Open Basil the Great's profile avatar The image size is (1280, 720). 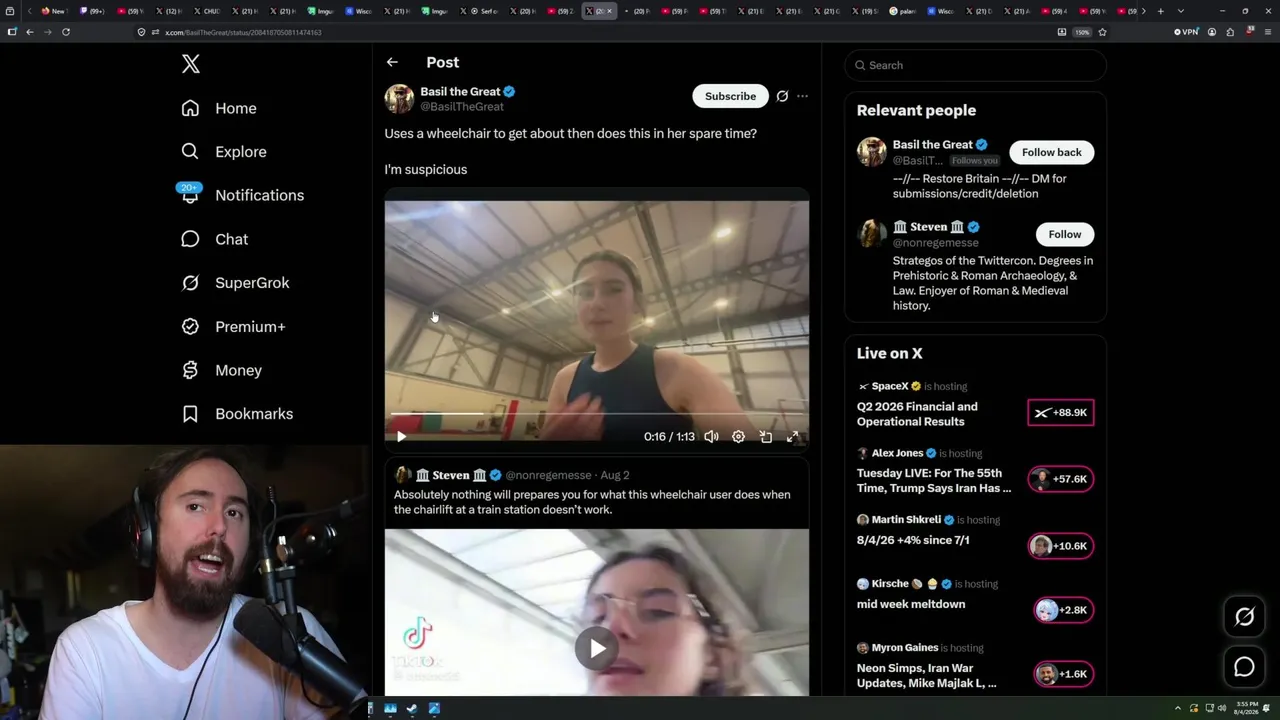point(399,98)
